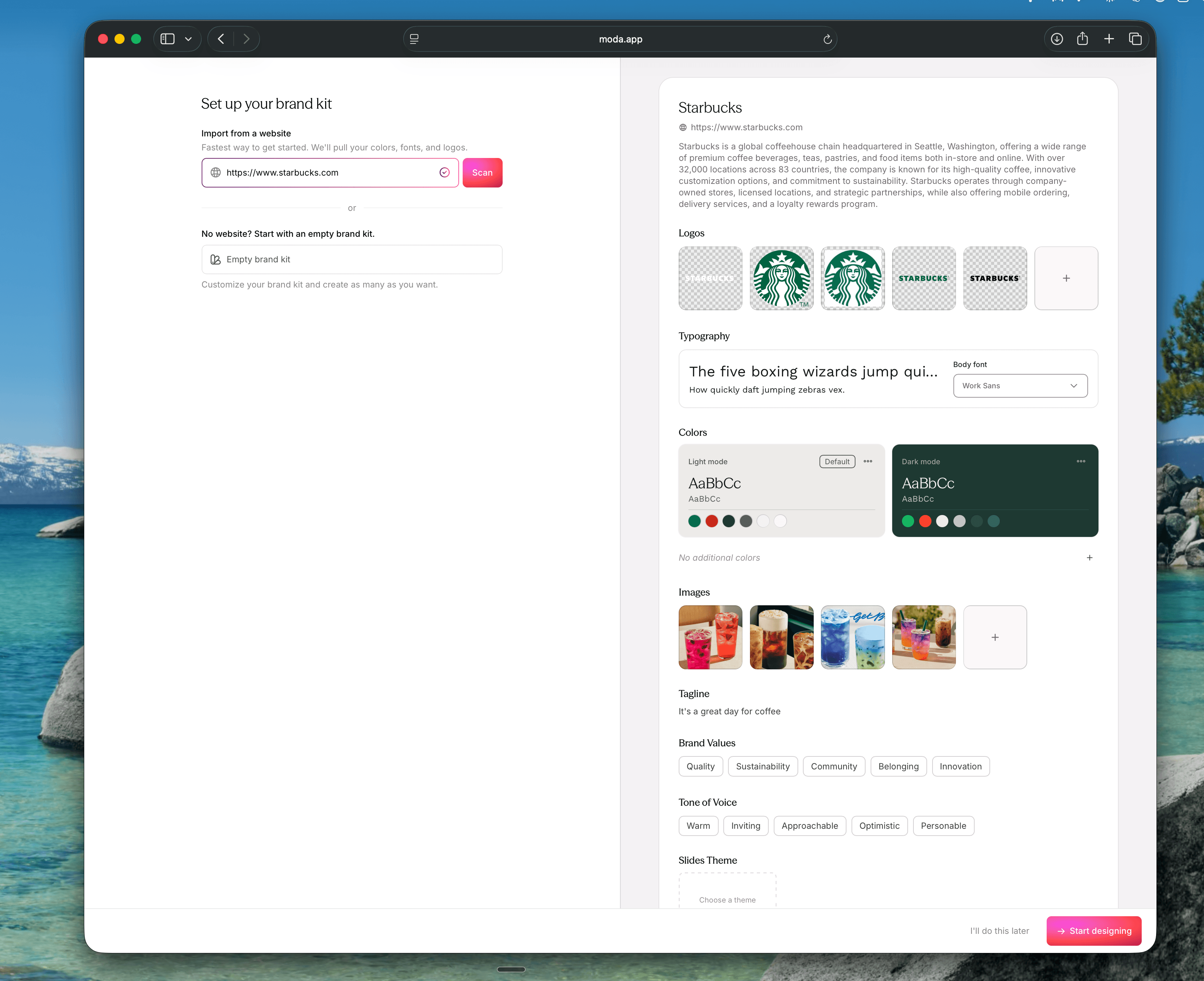Click the Starbucks description paragraph
The image size is (1204, 981).
tap(883, 175)
